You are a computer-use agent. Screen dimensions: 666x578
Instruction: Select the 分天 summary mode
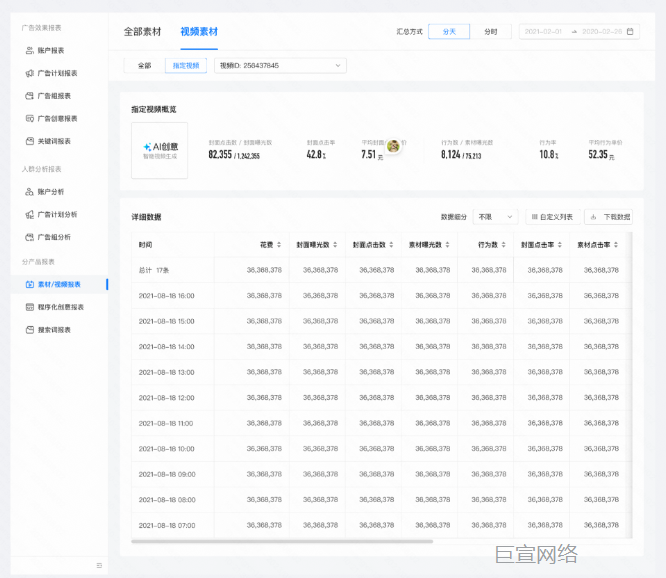pos(449,32)
